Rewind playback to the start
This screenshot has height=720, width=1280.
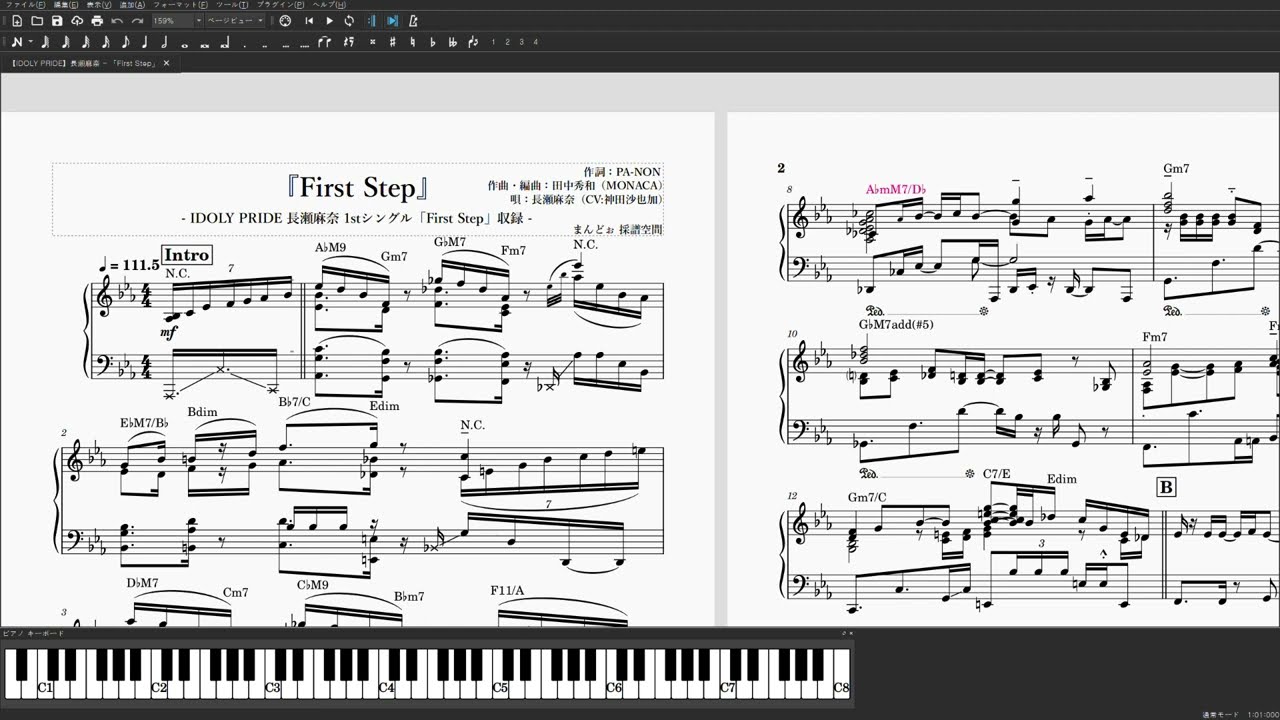[x=309, y=21]
